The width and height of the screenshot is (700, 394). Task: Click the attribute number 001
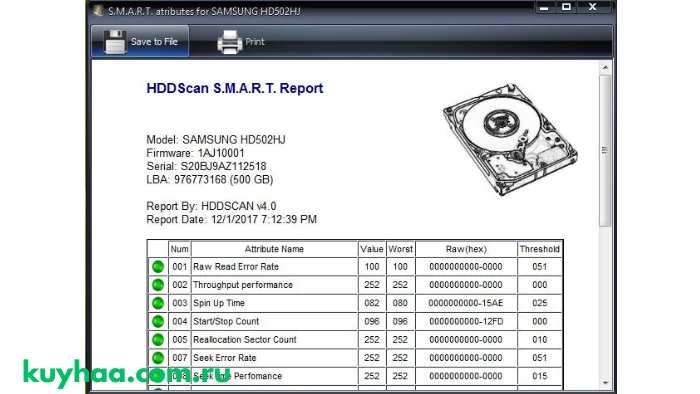coord(179,267)
